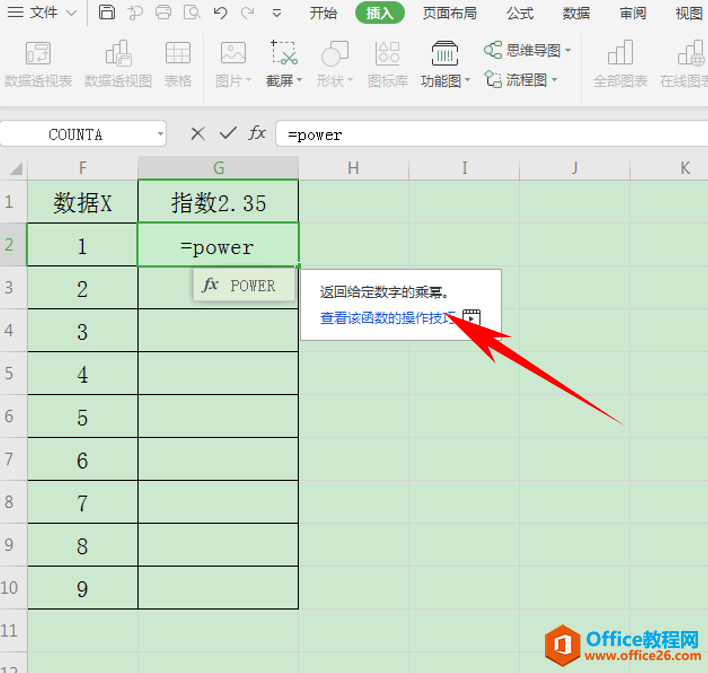The width and height of the screenshot is (708, 673).
Task: Click the Print icon in top toolbar
Action: 162,13
